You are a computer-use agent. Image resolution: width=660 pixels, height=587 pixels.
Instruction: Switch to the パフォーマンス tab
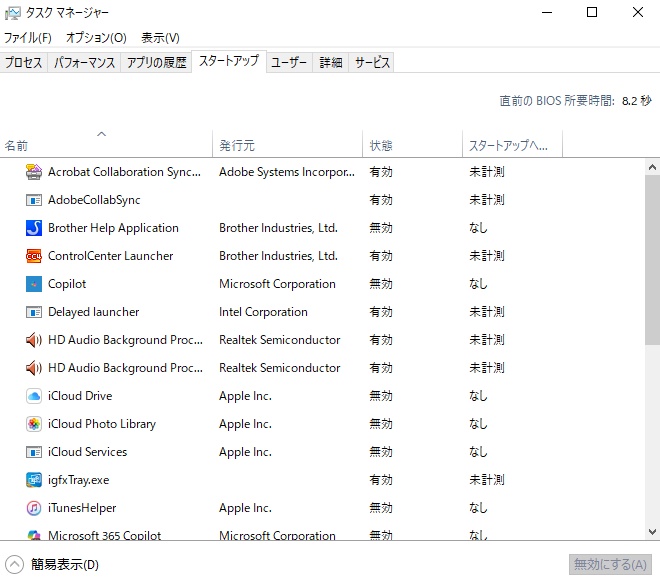pos(84,63)
